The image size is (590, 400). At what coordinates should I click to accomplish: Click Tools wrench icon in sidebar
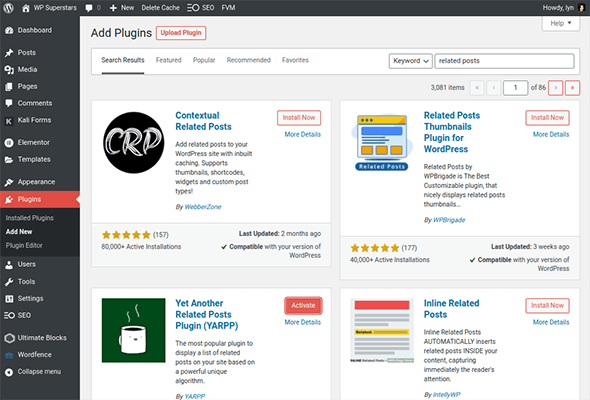coord(9,282)
